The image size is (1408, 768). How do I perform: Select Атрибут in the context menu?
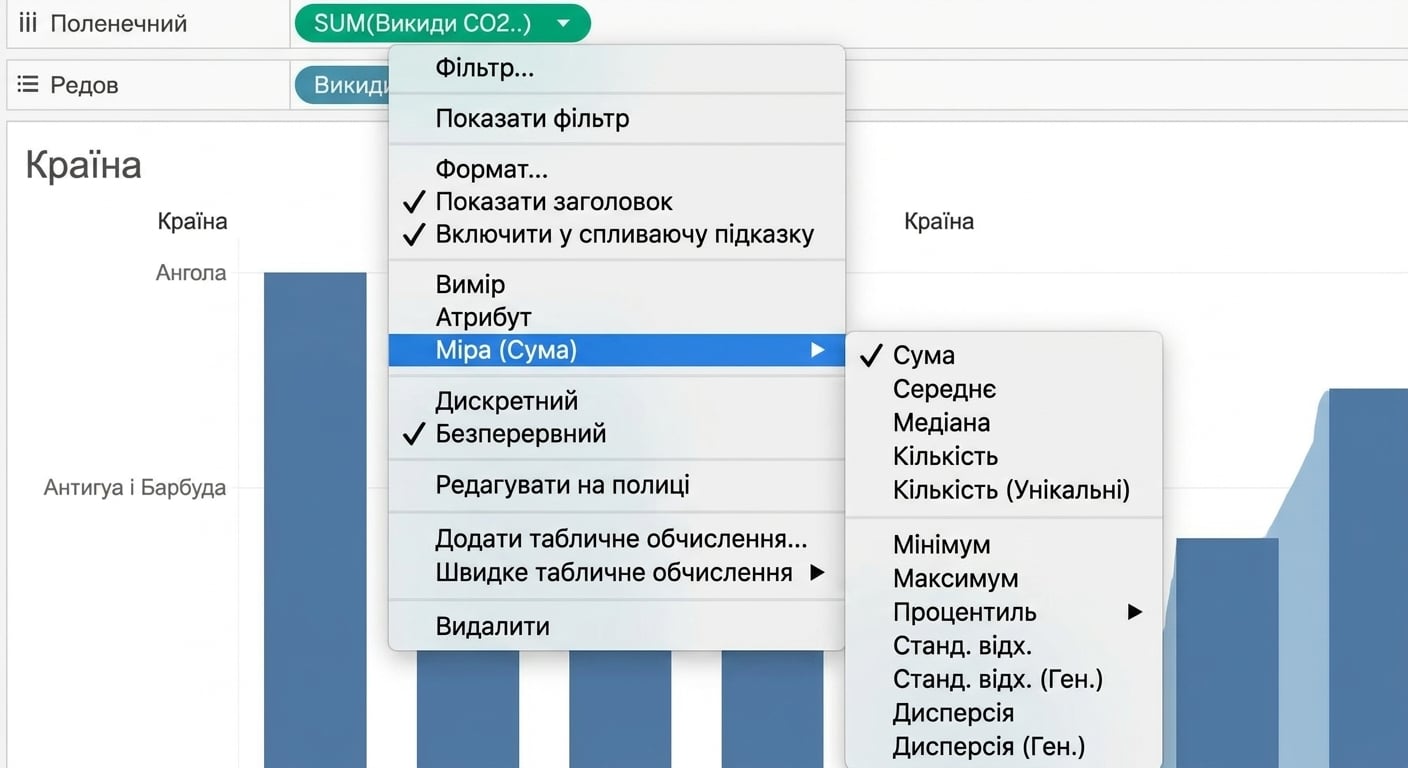click(x=617, y=318)
